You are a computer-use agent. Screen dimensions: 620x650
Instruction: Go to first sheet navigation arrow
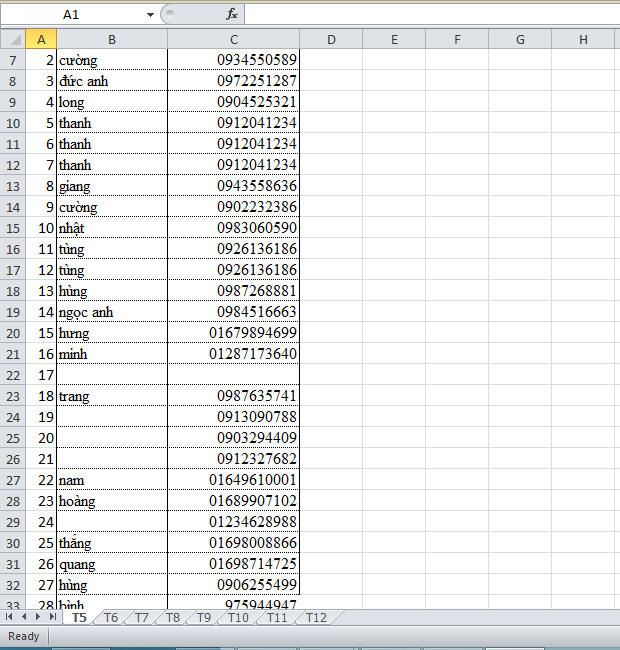point(9,617)
